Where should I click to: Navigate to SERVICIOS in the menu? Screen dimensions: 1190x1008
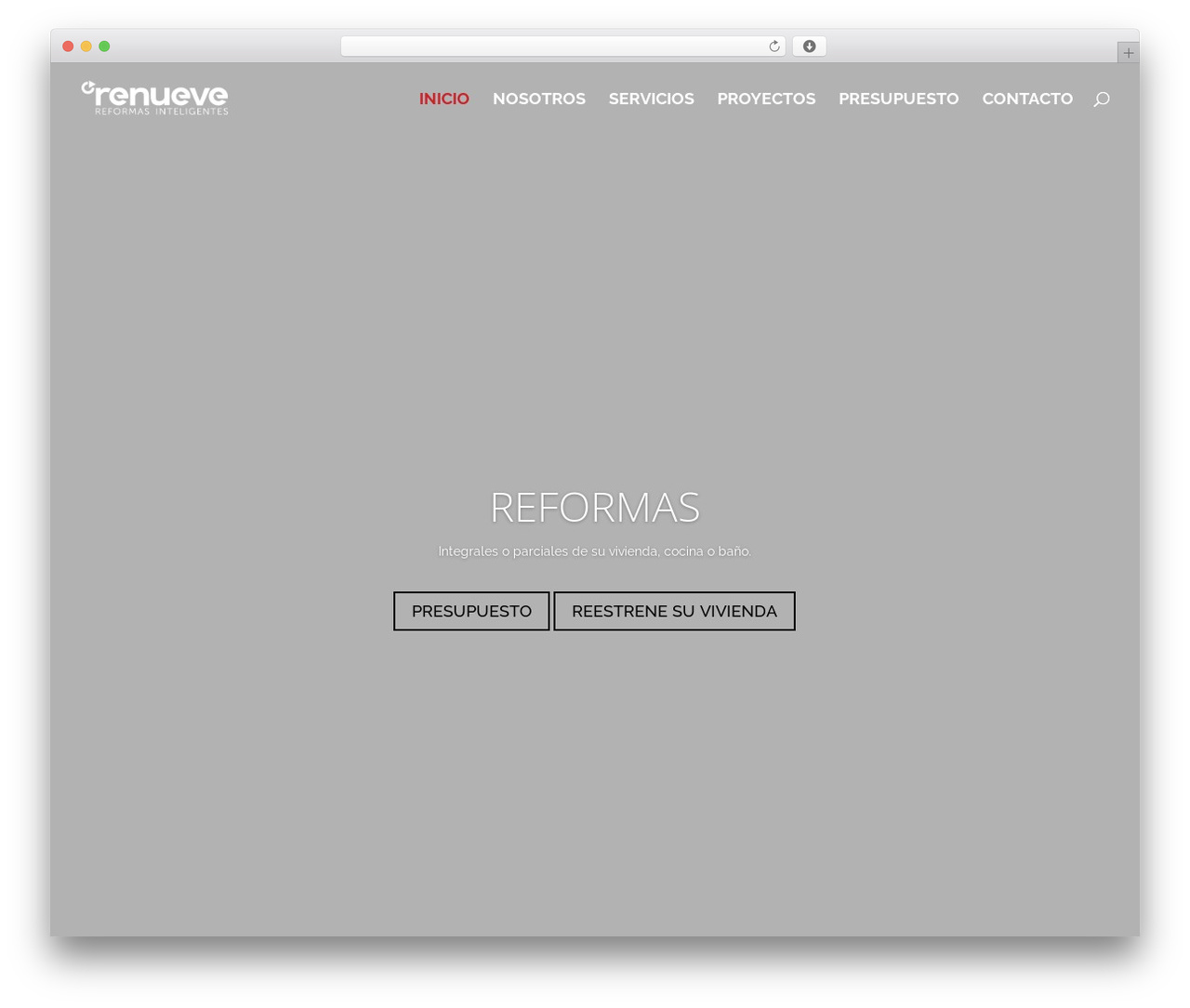[651, 99]
